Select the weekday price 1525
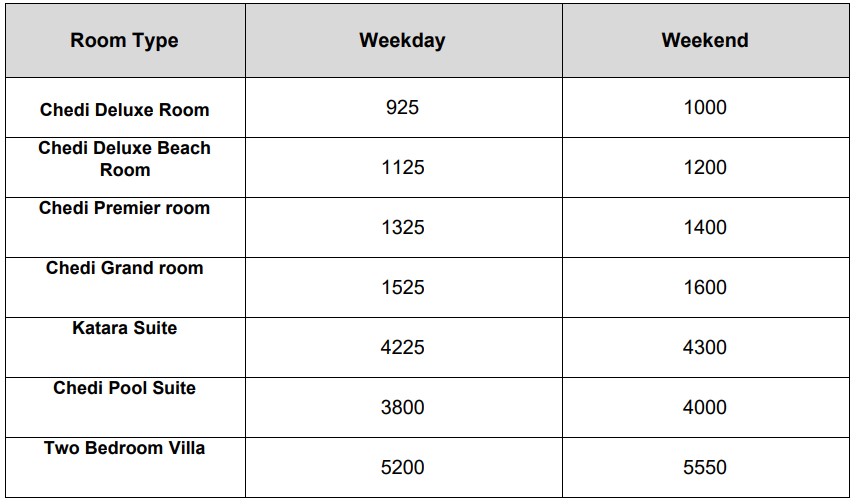This screenshot has width=856, height=504. point(402,288)
